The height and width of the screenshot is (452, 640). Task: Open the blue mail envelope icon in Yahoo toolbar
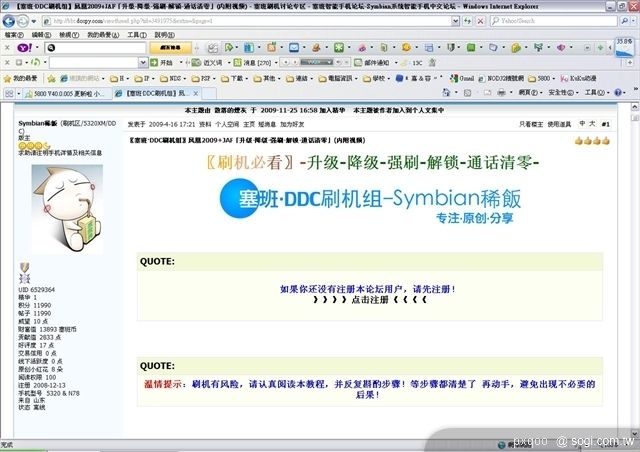click(x=294, y=48)
